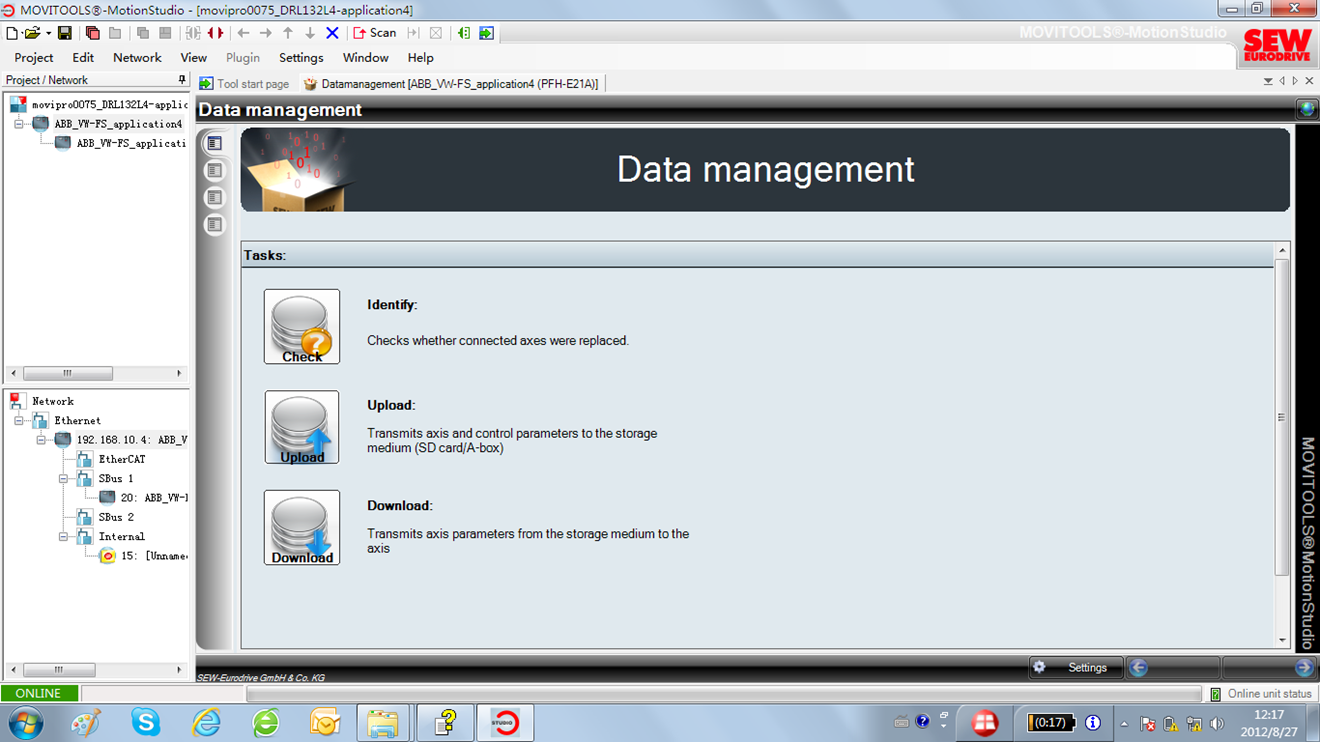Save project with the floppy disk icon
Image resolution: width=1320 pixels, height=742 pixels.
[x=65, y=33]
